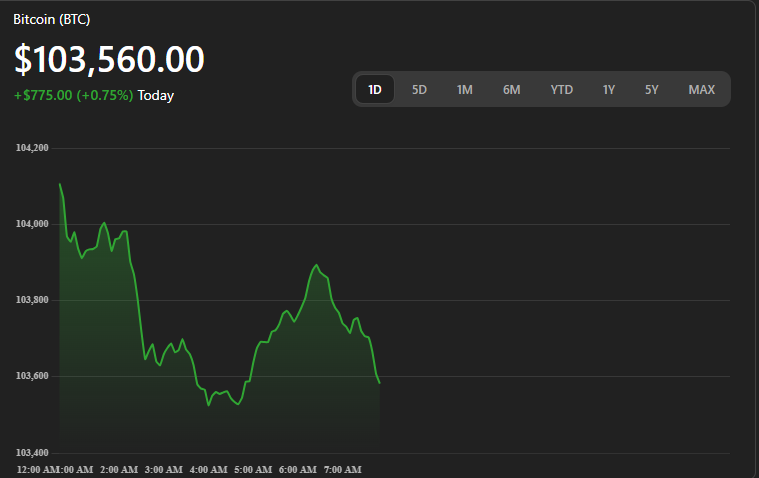Select the 1D time range tab
The image size is (759, 478).
pyautogui.click(x=375, y=89)
